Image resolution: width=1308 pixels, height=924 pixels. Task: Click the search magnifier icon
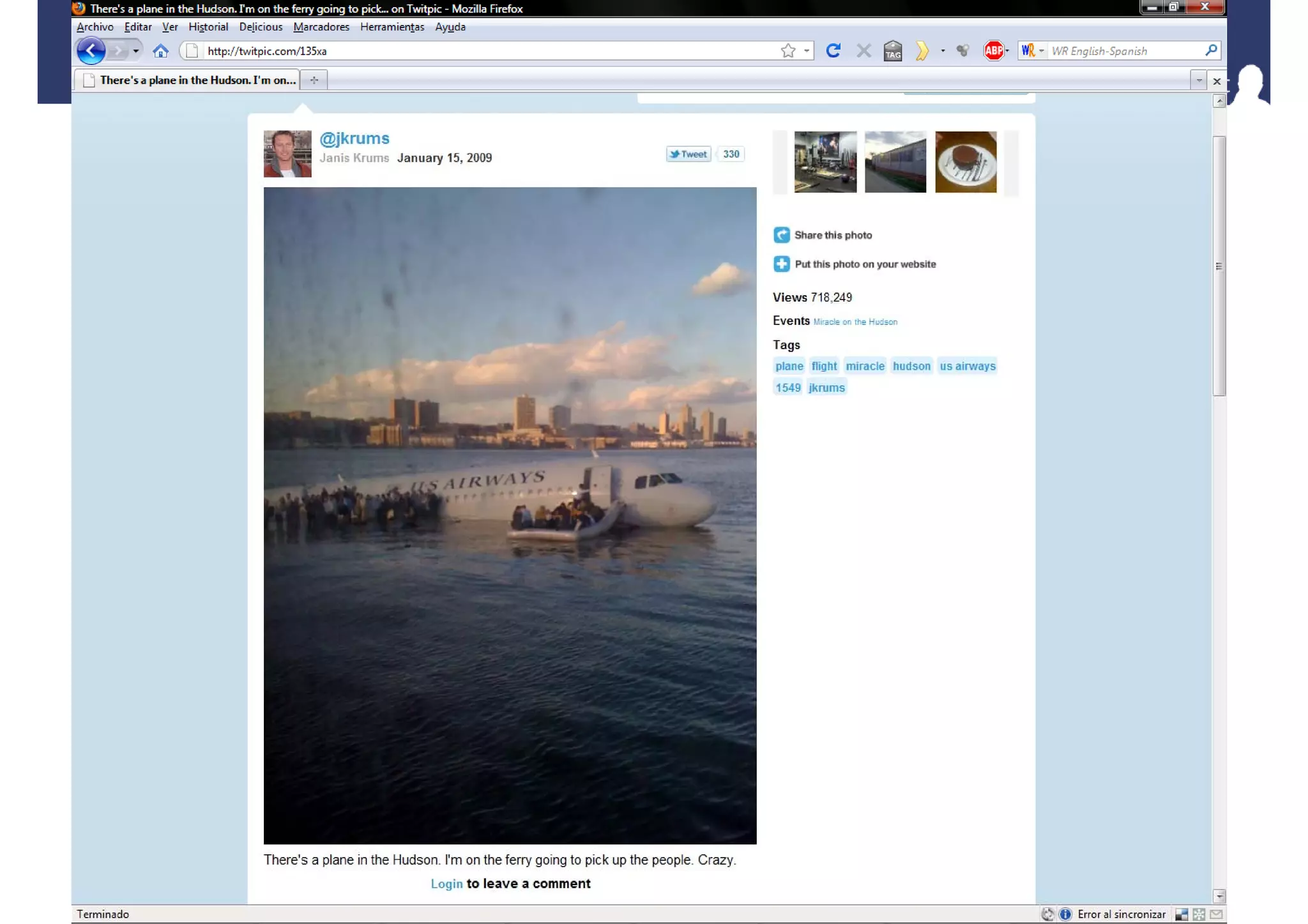point(1210,50)
